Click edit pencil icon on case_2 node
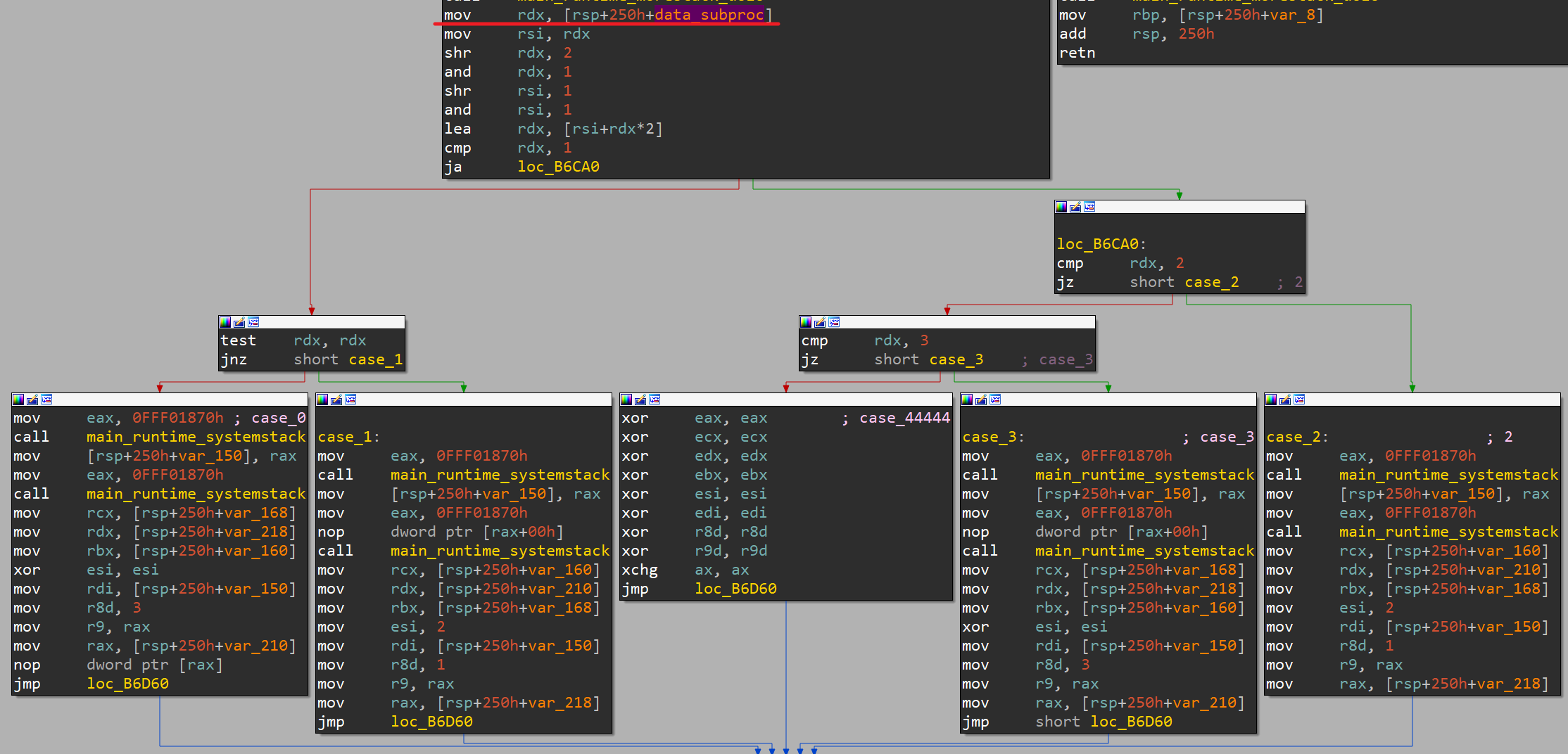Viewport: 1568px width, 754px height. pos(1285,400)
